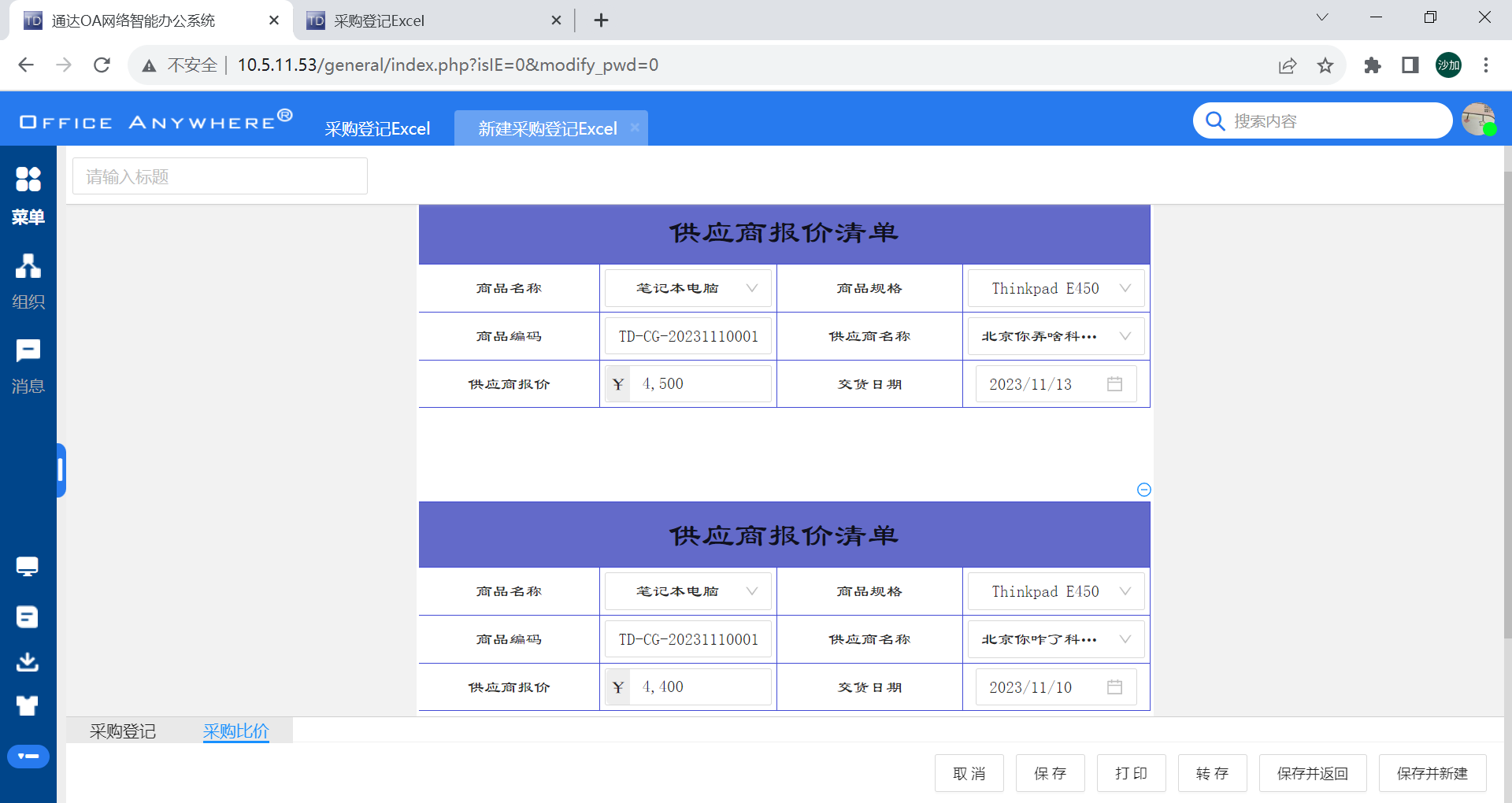Click the monitor icon in left sidebar
This screenshot has height=803, width=1512.
(28, 566)
